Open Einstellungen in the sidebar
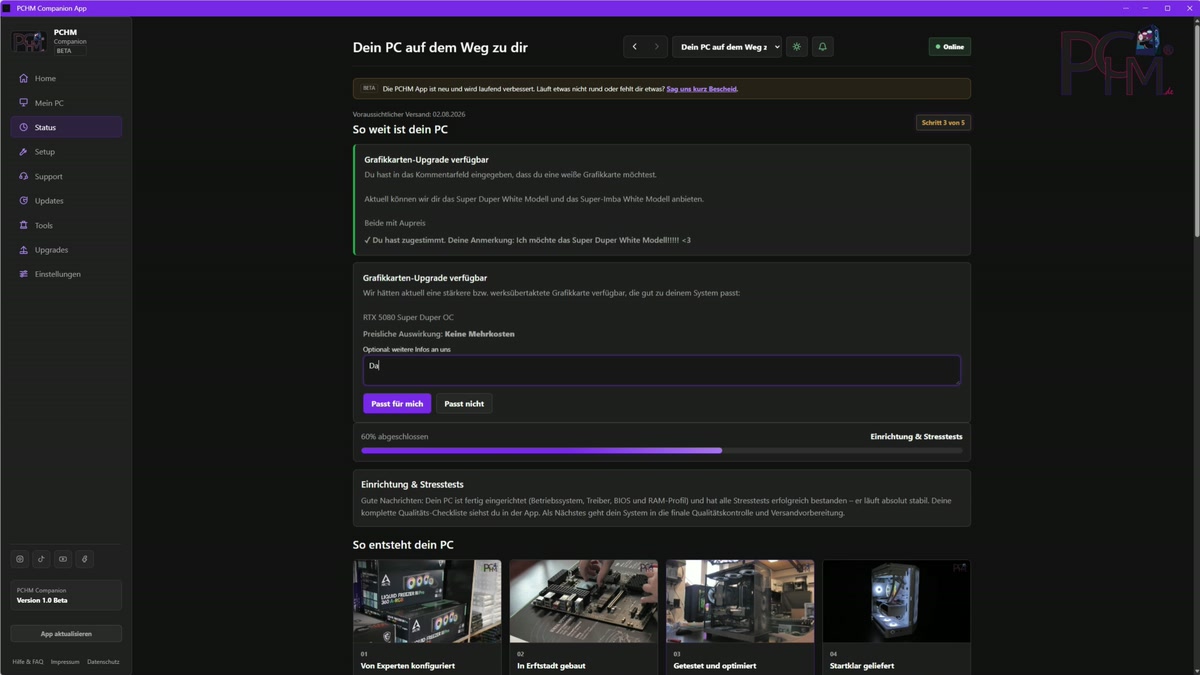The height and width of the screenshot is (675, 1200). click(66, 274)
